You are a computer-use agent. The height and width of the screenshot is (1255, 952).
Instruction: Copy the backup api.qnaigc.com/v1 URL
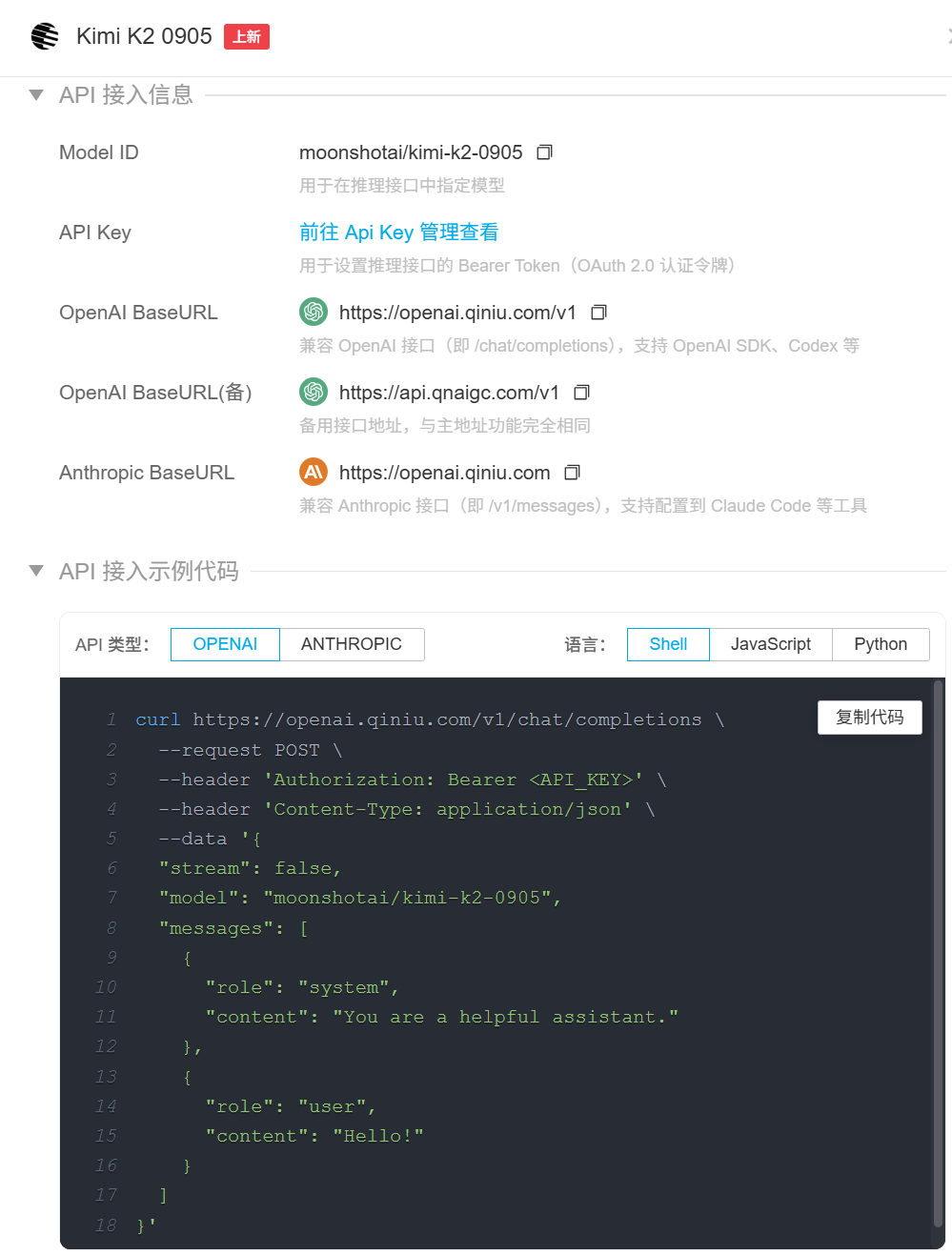click(x=581, y=393)
